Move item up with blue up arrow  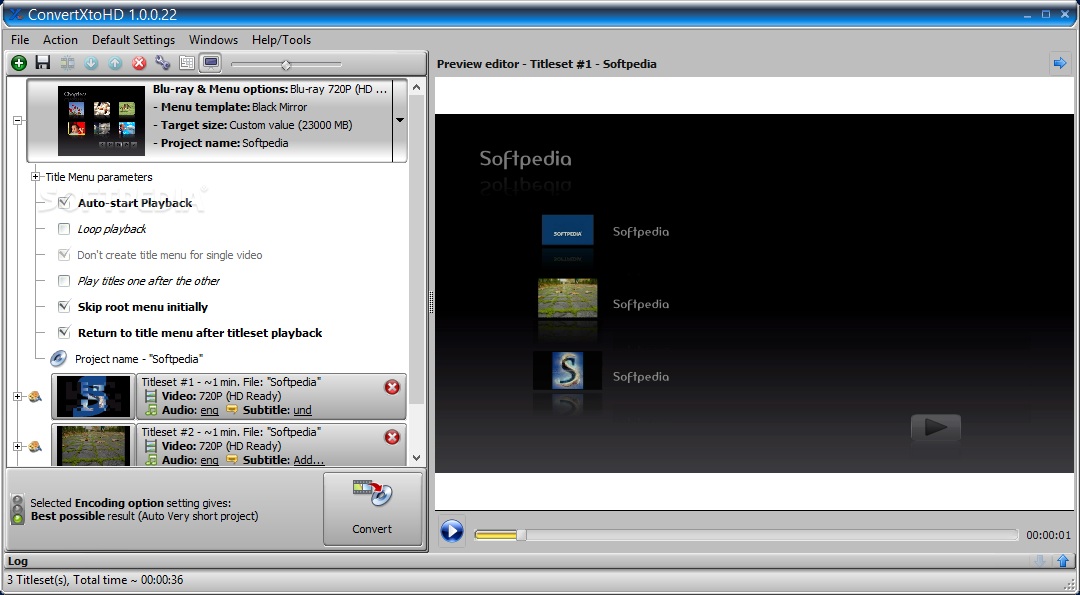[x=115, y=63]
